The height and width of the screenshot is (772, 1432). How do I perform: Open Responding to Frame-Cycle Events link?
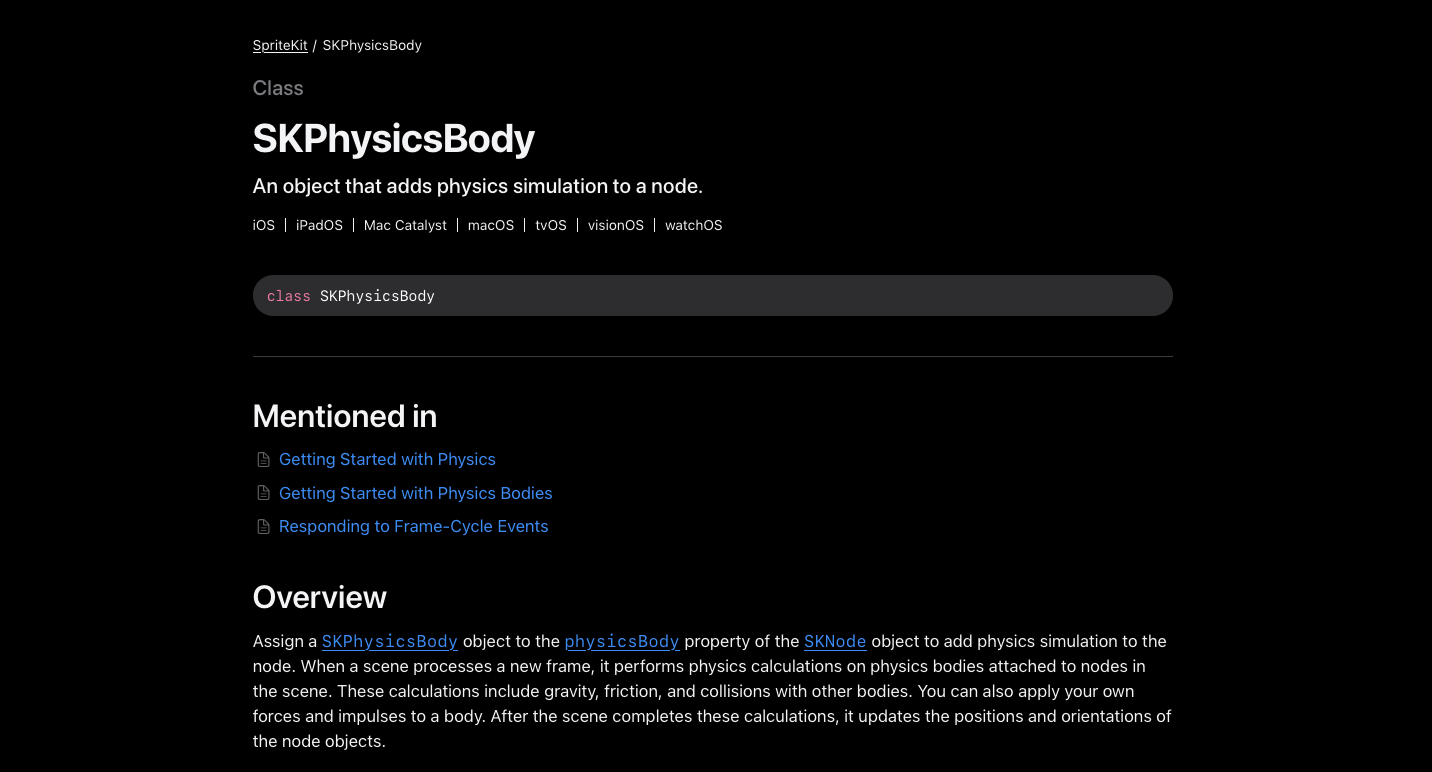[x=413, y=526]
